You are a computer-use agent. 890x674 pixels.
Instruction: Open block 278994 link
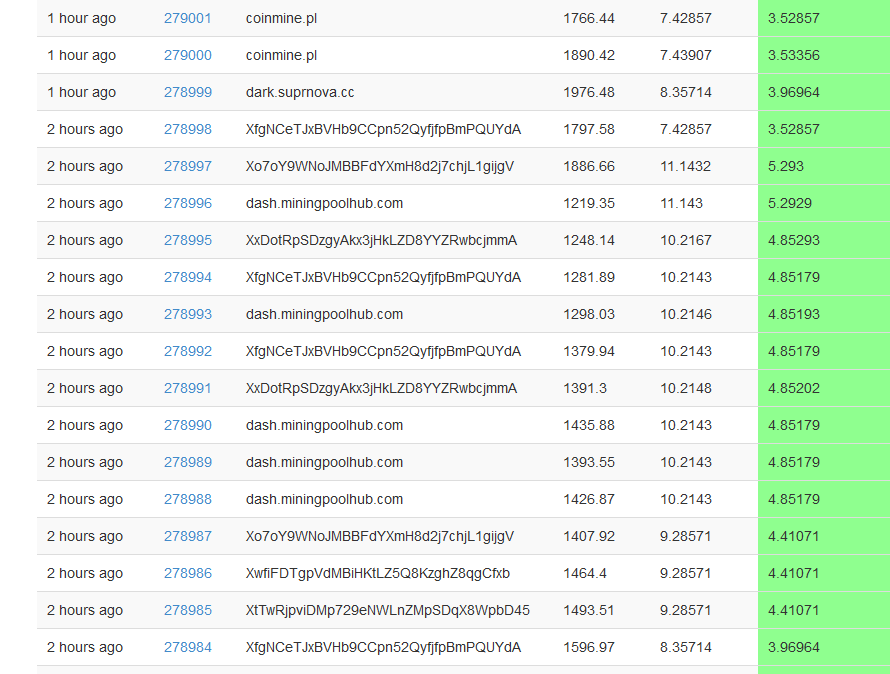click(187, 277)
